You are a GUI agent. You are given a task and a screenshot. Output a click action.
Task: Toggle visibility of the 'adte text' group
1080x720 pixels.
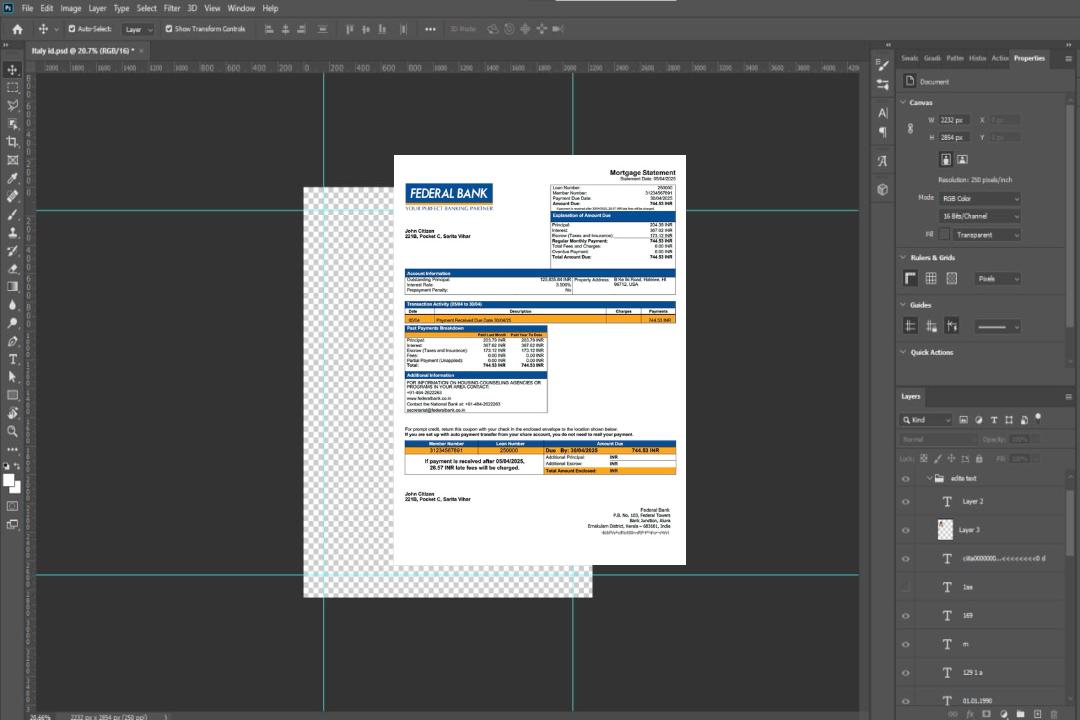click(906, 479)
